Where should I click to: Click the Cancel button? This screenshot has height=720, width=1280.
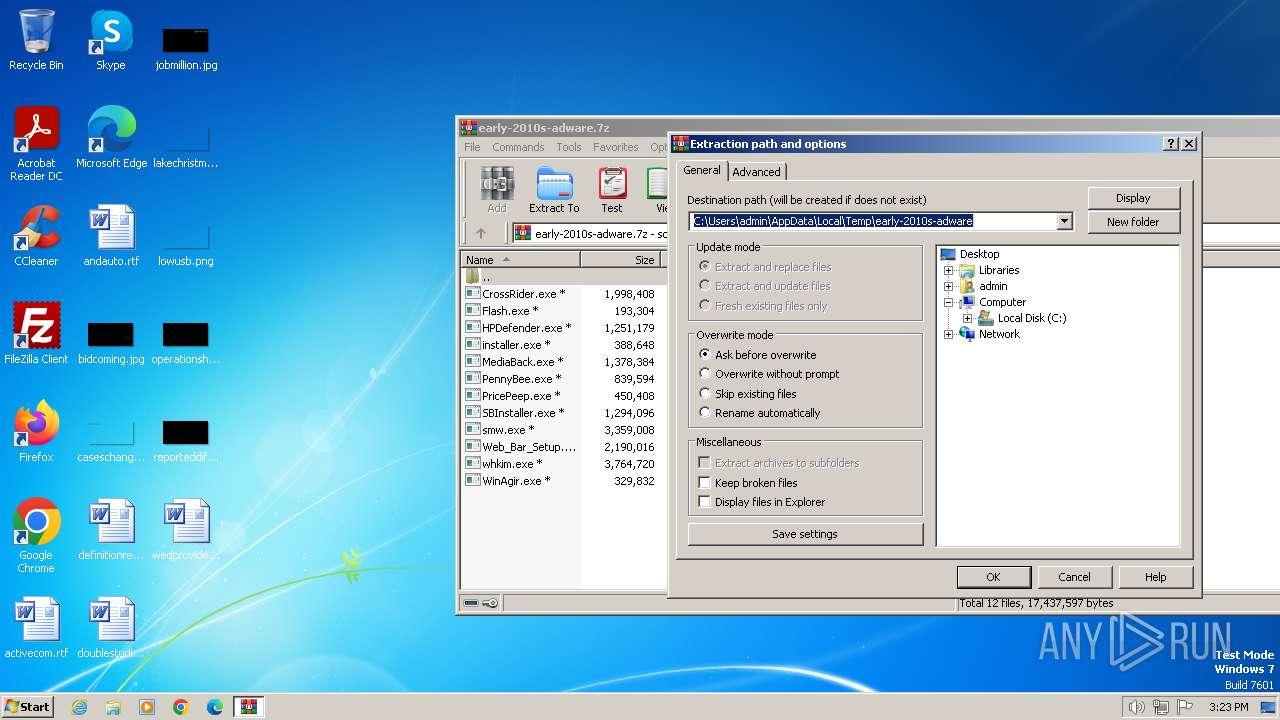(x=1074, y=577)
